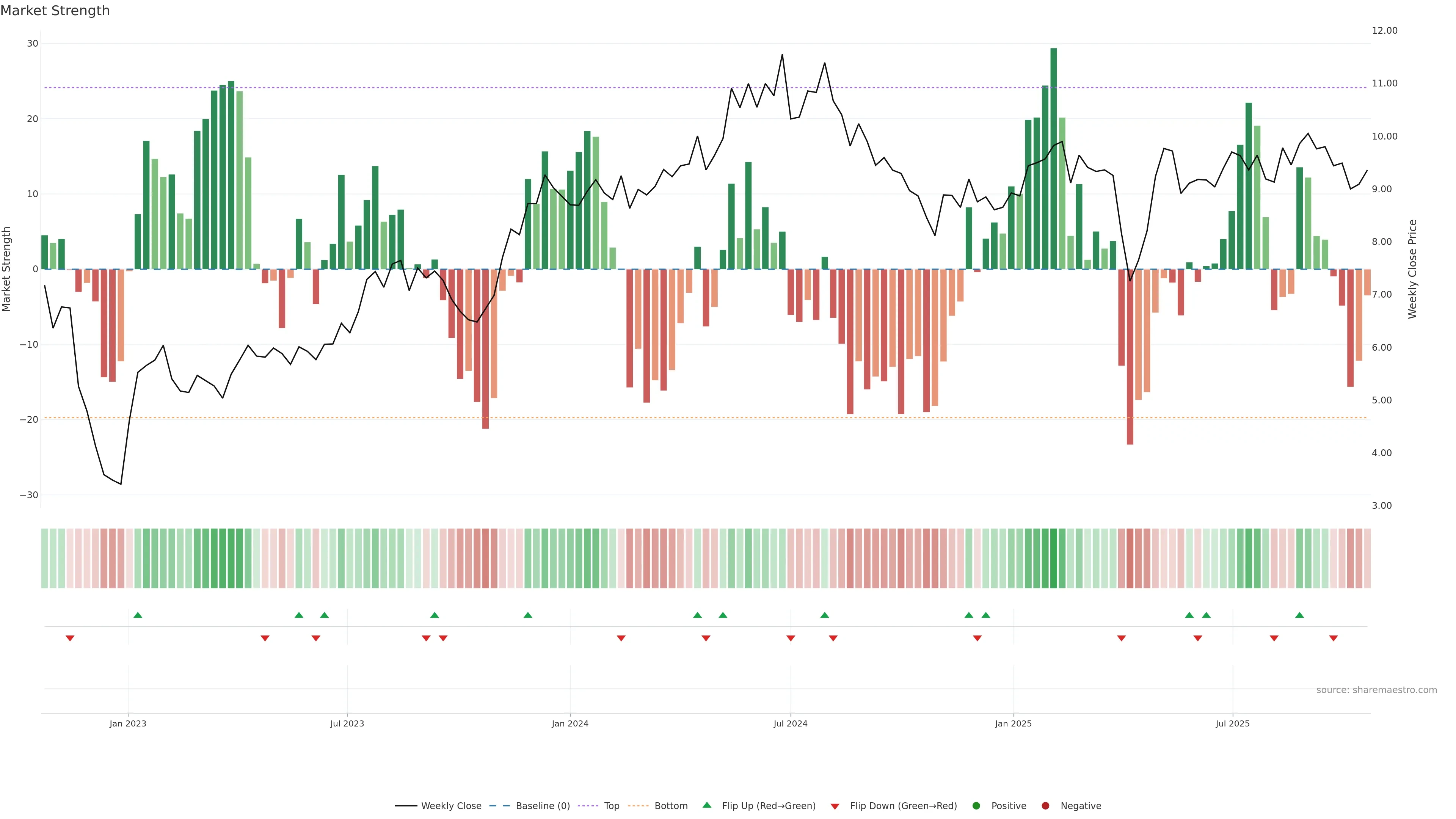Viewport: 1456px width, 819px height.
Task: Click the green Positive legend dot
Action: point(976,806)
